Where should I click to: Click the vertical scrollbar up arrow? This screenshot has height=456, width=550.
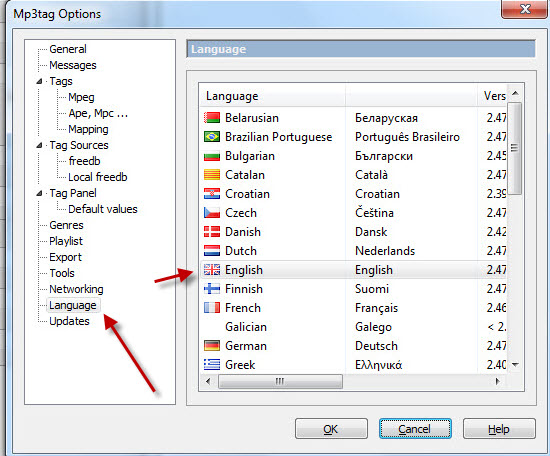click(x=515, y=93)
